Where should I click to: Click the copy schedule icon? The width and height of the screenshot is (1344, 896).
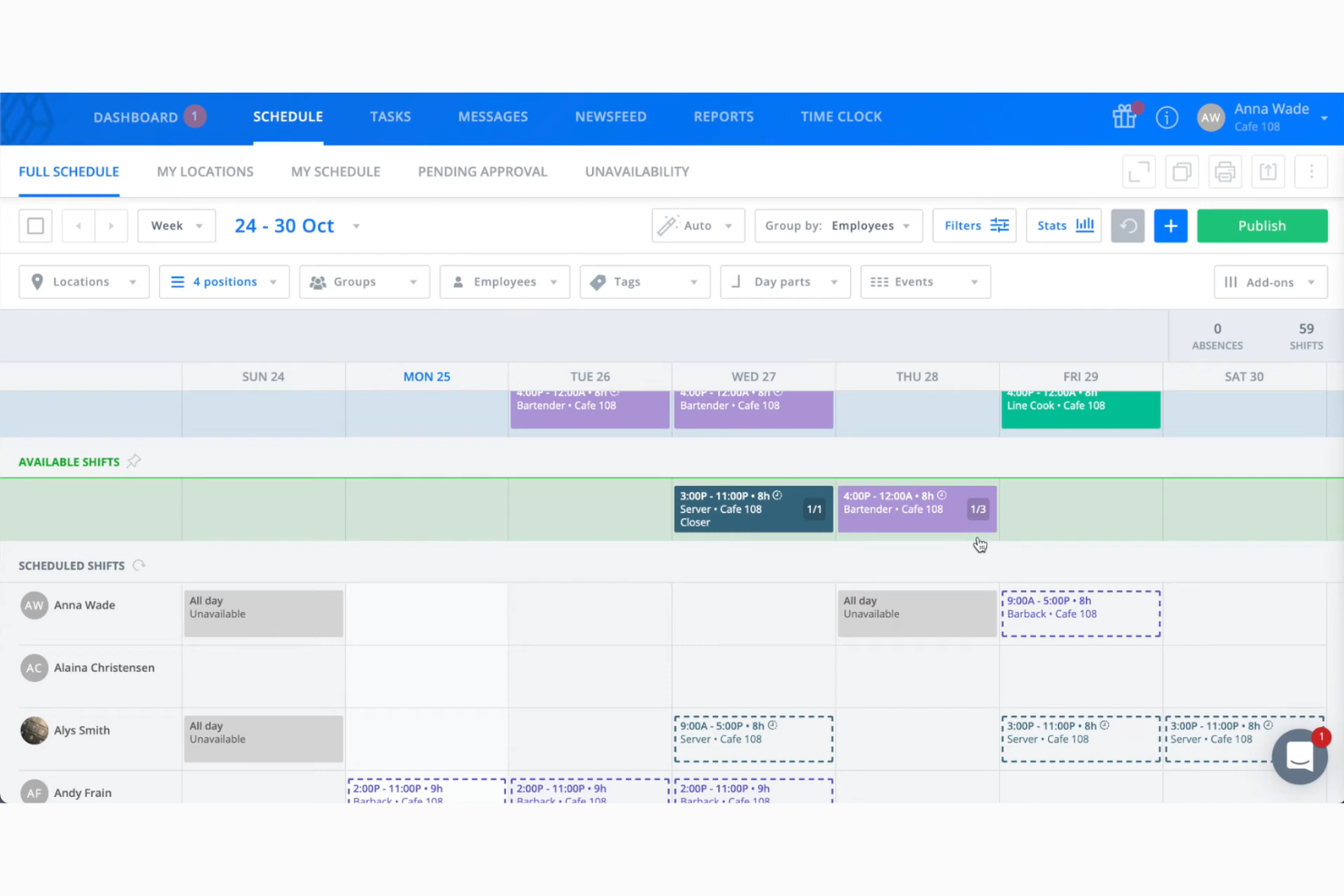point(1181,172)
